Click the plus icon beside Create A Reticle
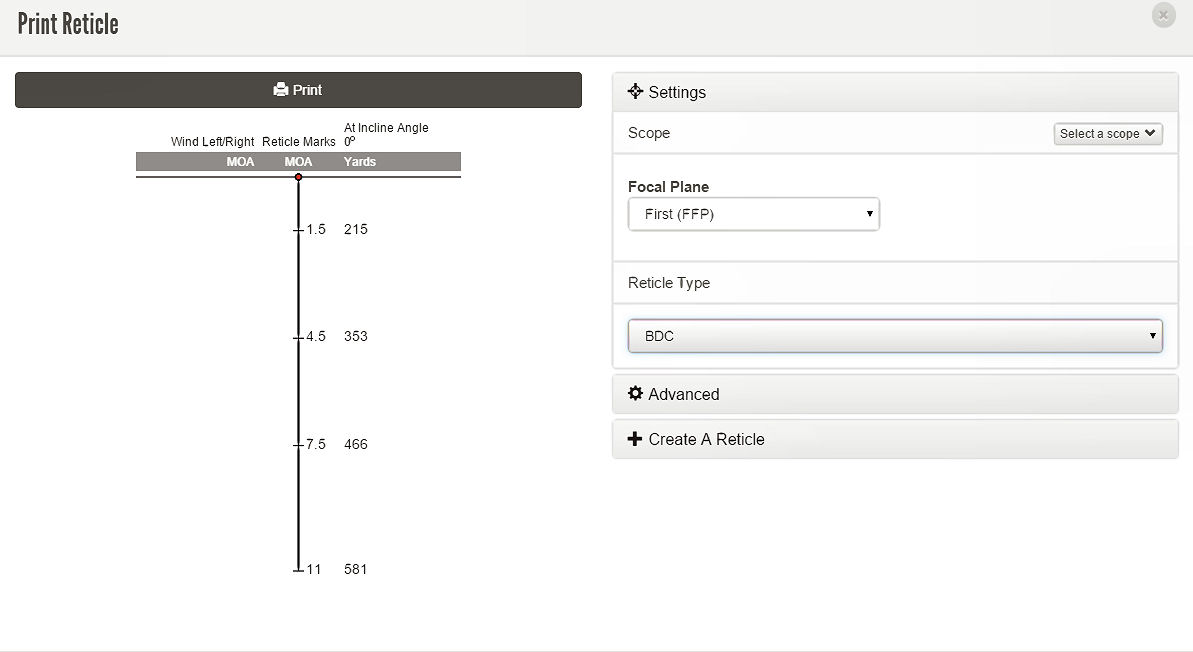This screenshot has width=1193, height=652. pyautogui.click(x=635, y=439)
